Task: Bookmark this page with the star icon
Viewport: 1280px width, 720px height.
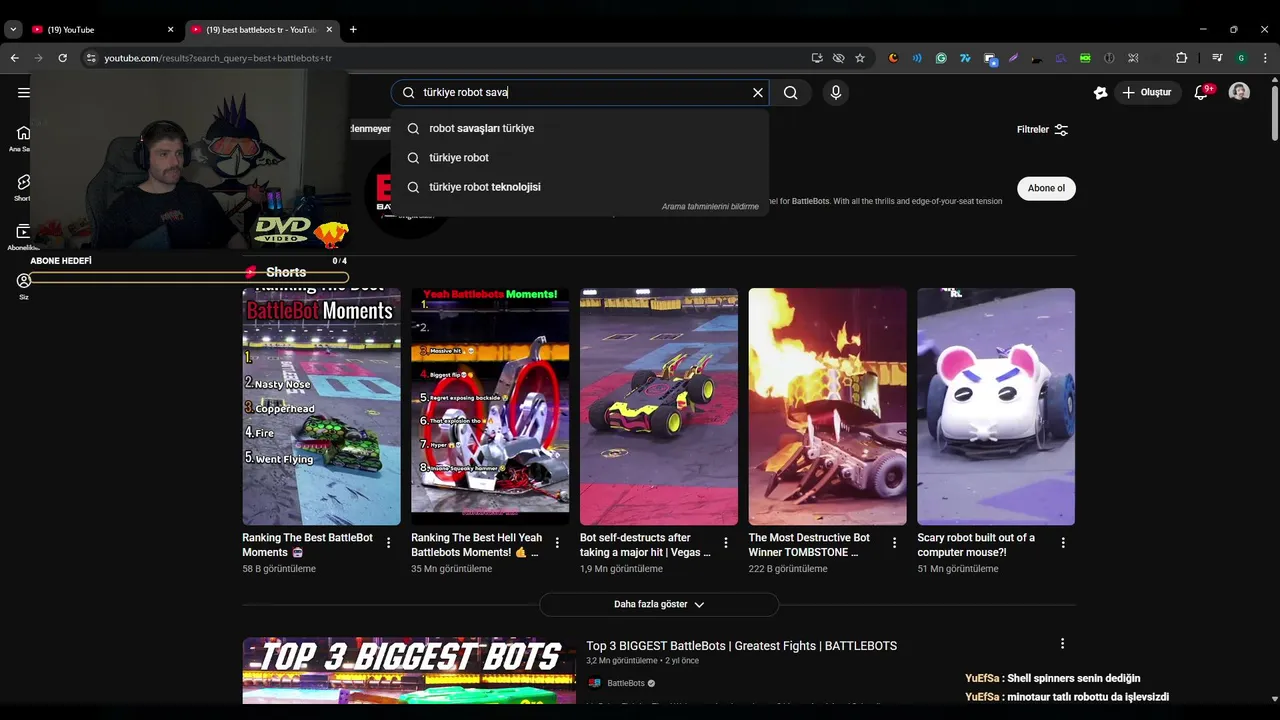Action: 860,58
